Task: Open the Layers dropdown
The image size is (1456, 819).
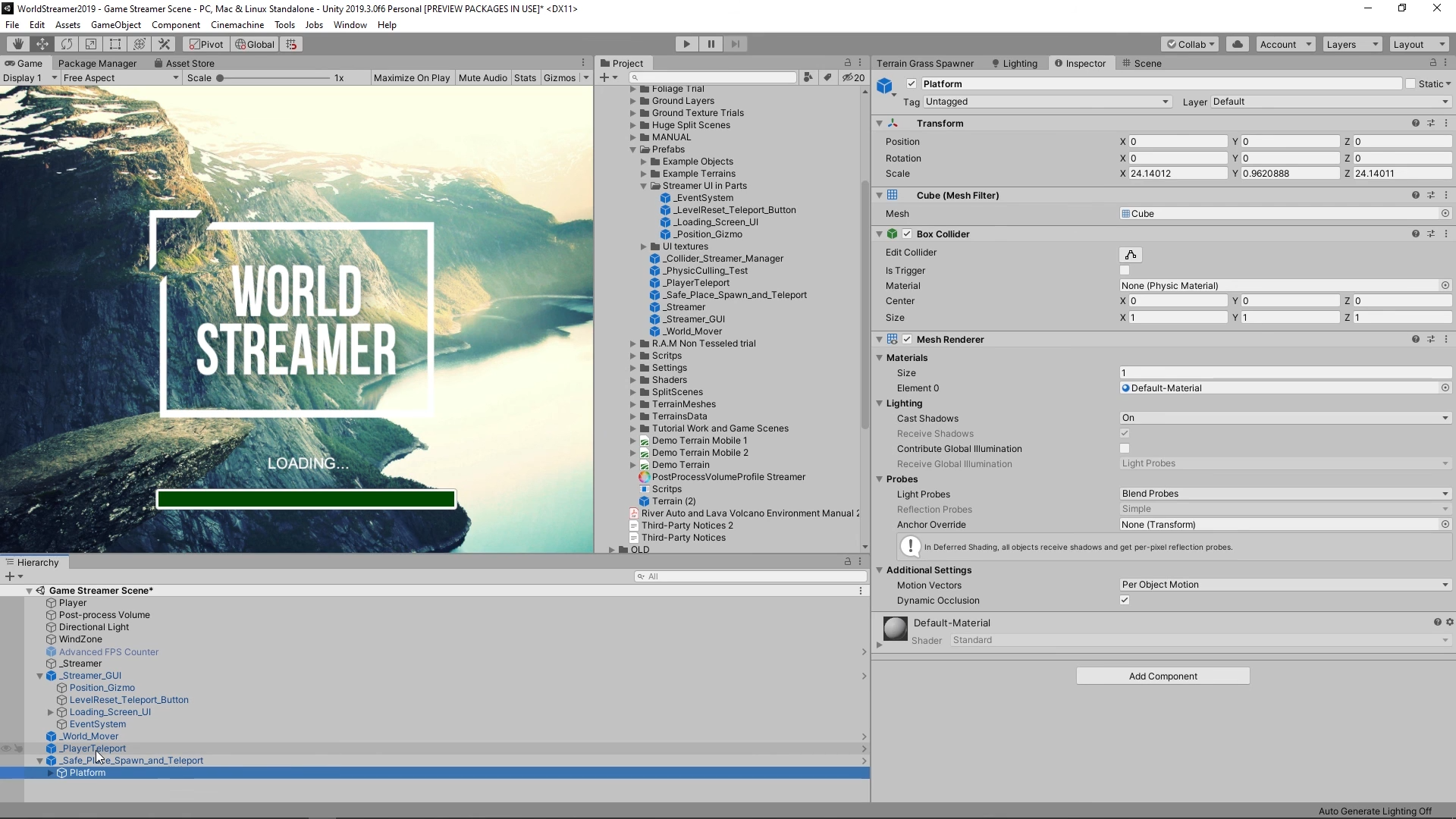Action: point(1352,44)
